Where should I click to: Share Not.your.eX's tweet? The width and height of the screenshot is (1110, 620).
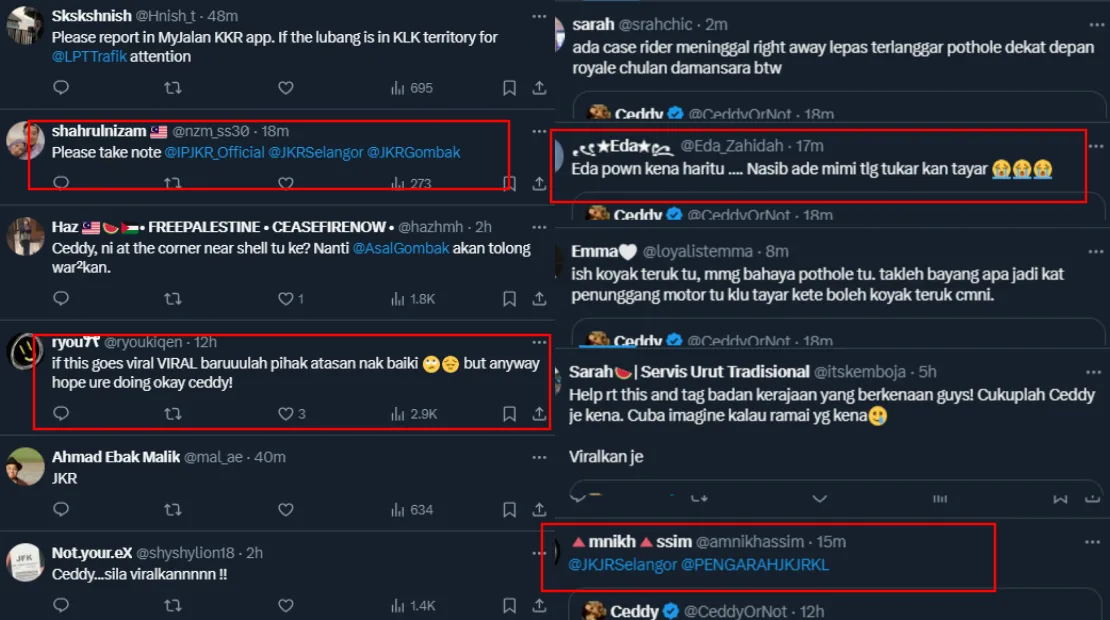[539, 605]
